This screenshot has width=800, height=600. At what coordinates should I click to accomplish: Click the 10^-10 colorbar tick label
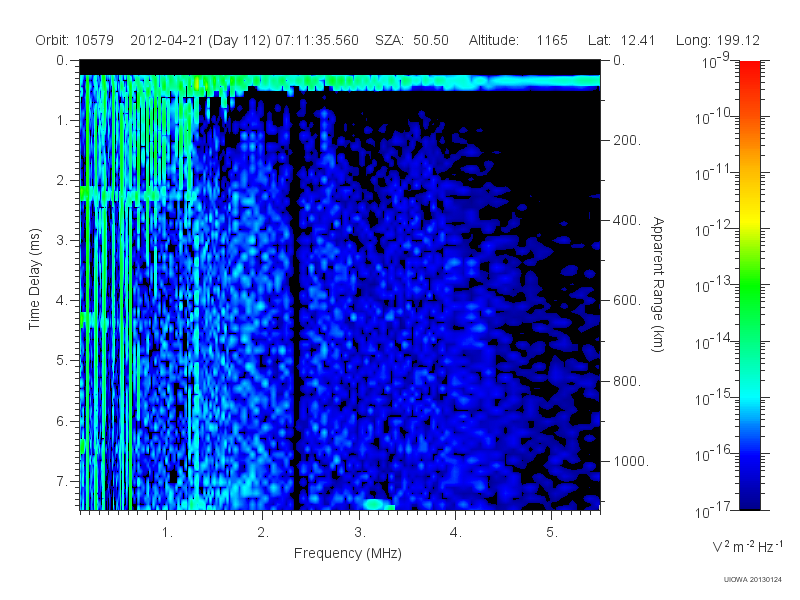pyautogui.click(x=714, y=117)
